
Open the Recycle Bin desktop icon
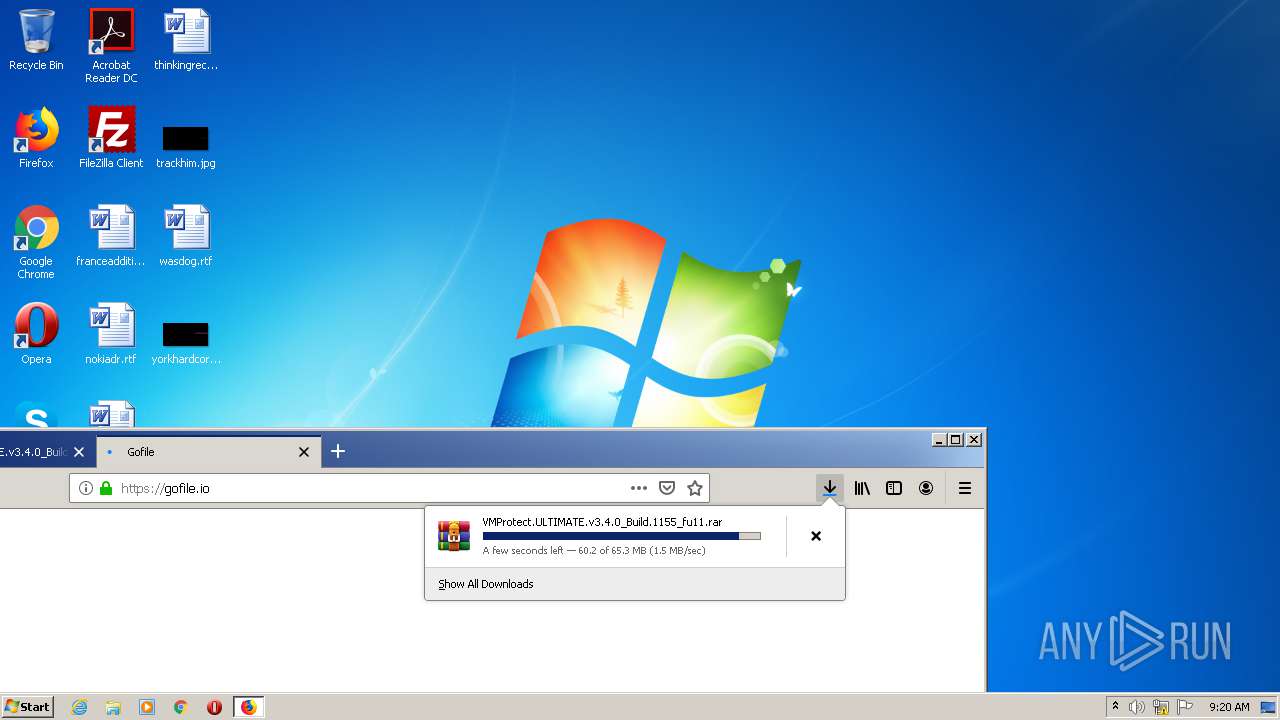click(x=36, y=40)
